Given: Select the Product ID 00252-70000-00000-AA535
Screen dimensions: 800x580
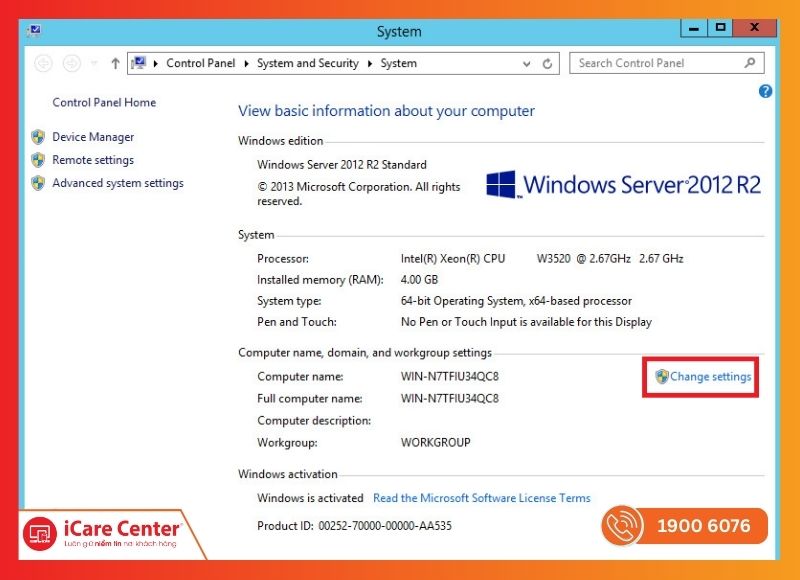Looking at the screenshot, I should tap(385, 526).
